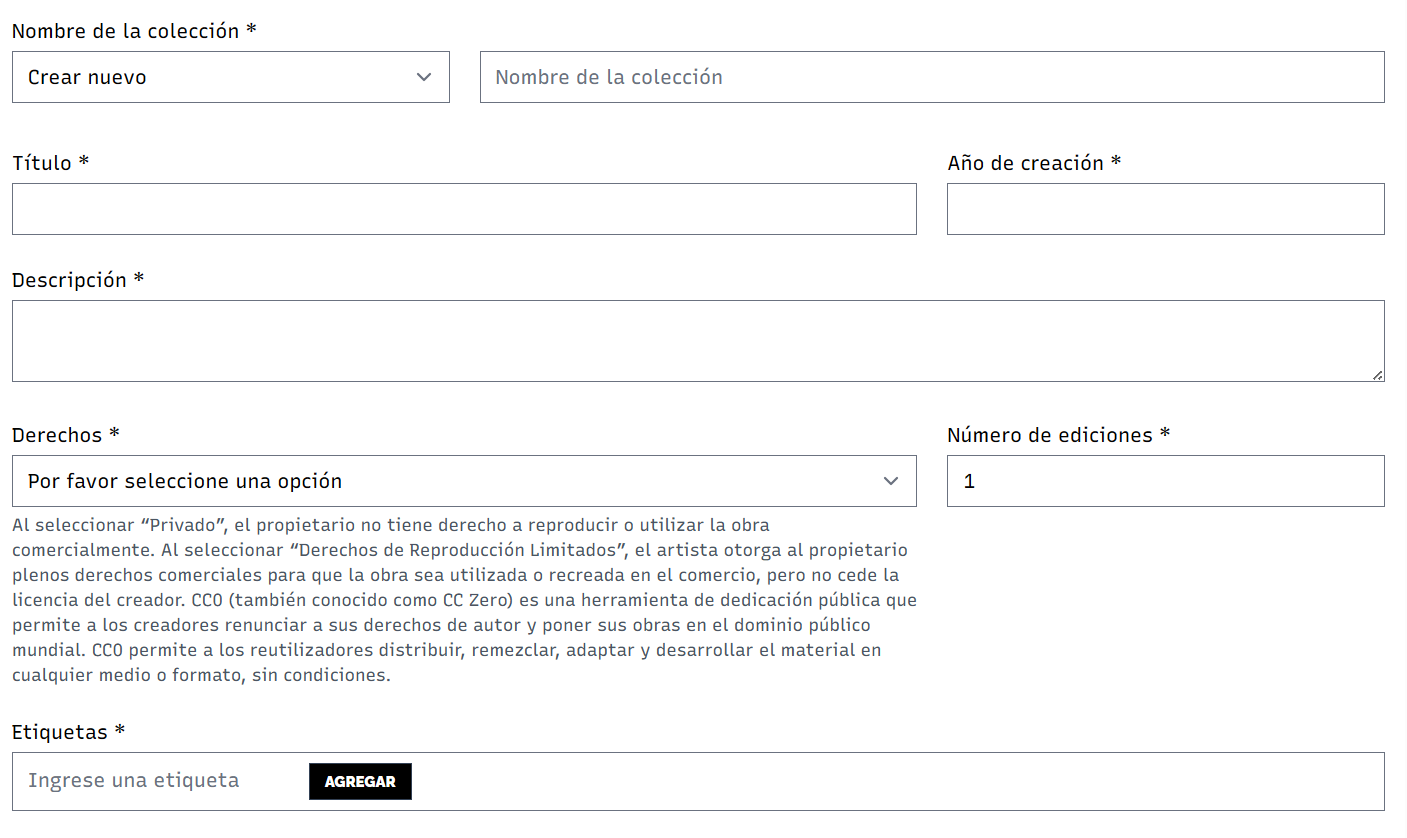This screenshot has width=1407, height=838.
Task: Click the chevron on the collection dropdown
Action: tap(424, 77)
